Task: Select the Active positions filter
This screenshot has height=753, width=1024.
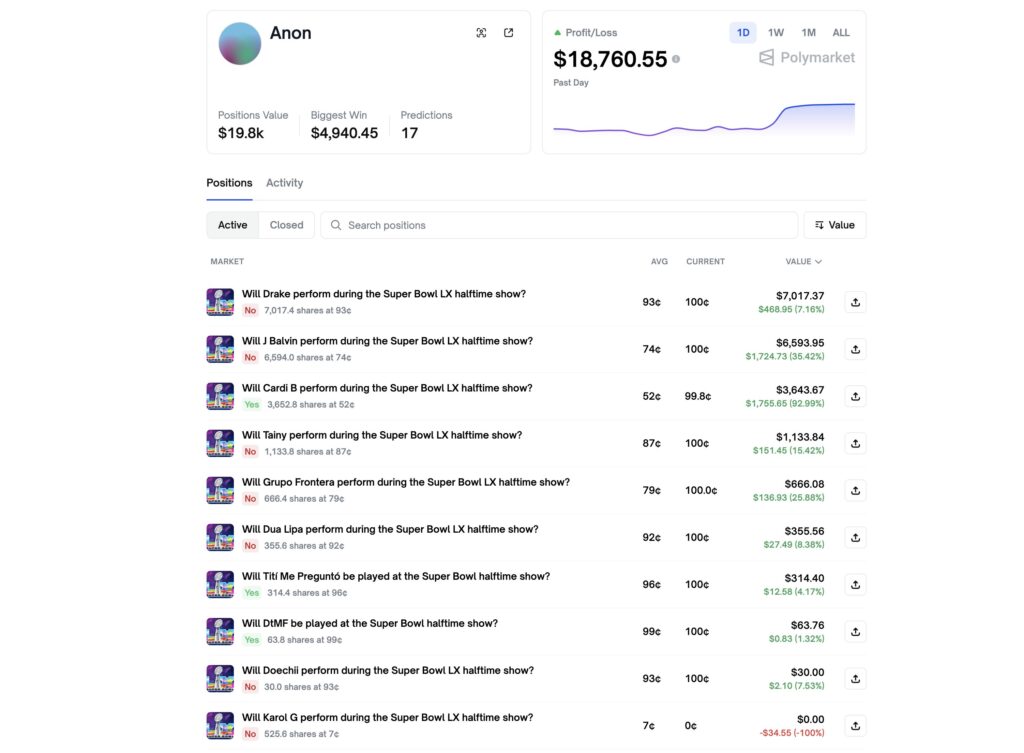Action: (231, 224)
